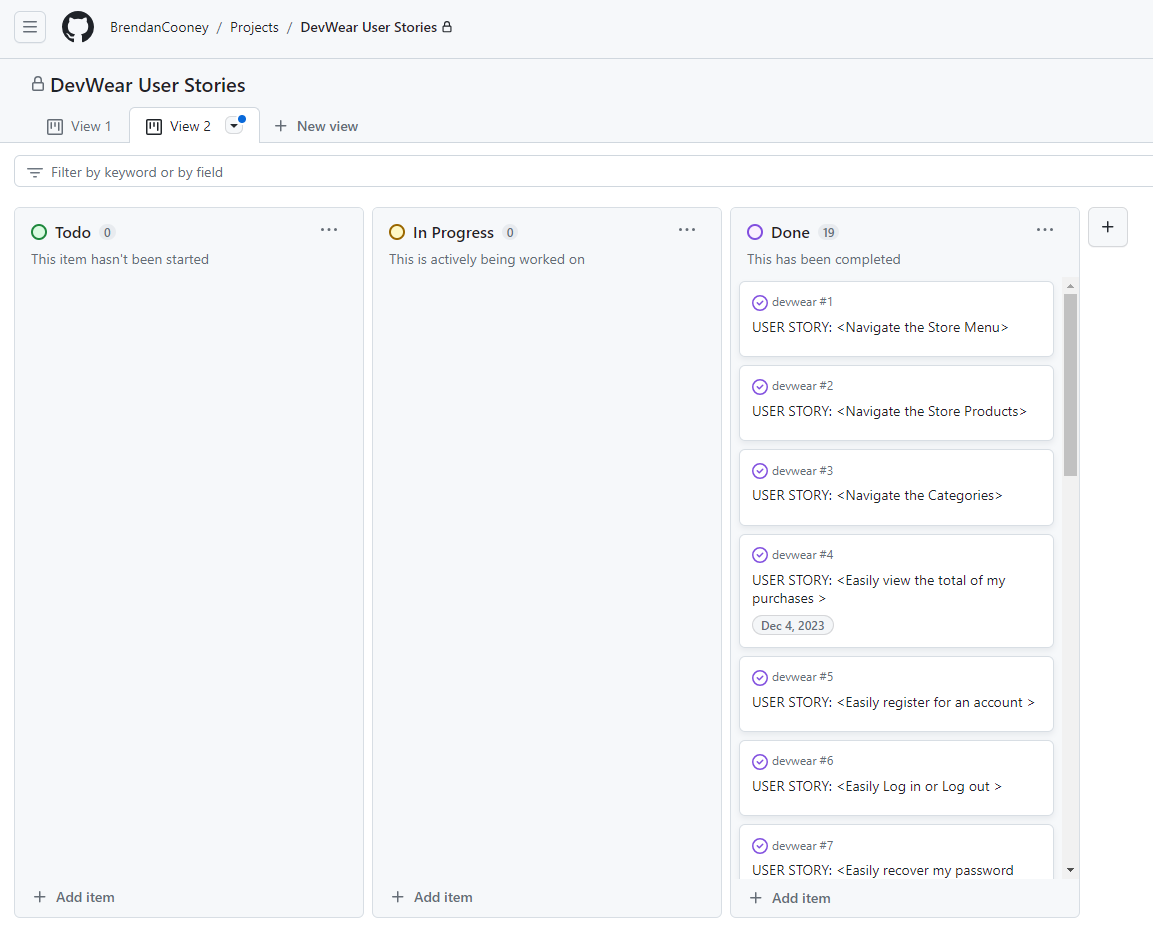The image size is (1153, 925).
Task: Click the Dec 4, 2023 date label
Action: click(x=793, y=626)
